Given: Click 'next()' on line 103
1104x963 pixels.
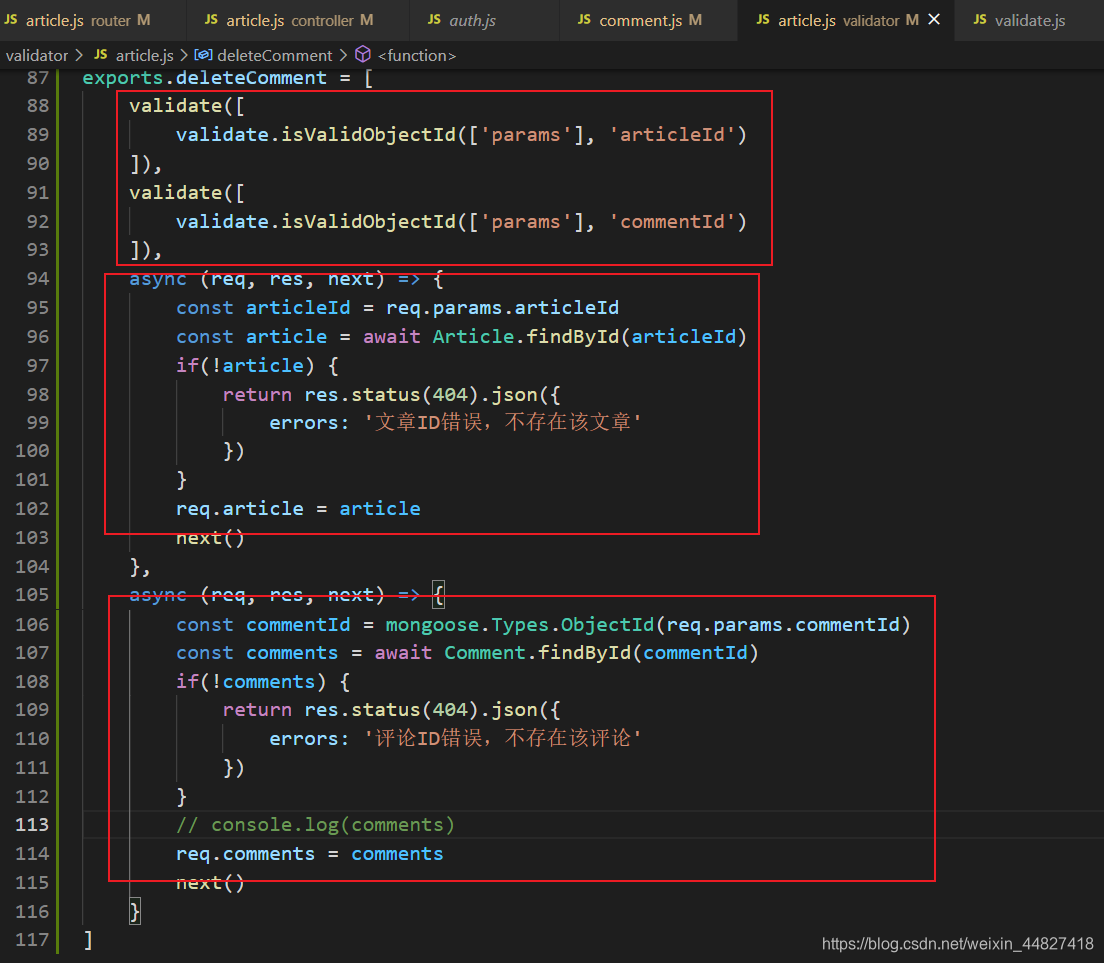Looking at the screenshot, I should (210, 538).
